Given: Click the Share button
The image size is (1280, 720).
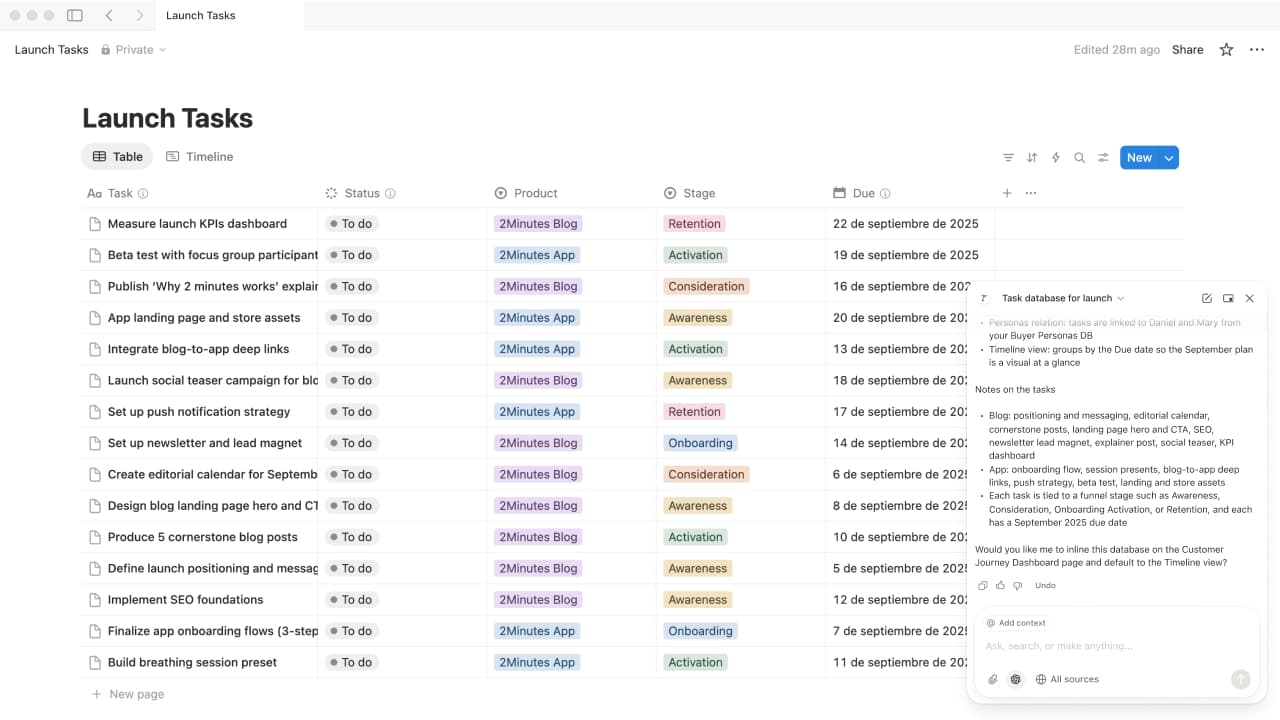Looking at the screenshot, I should [x=1187, y=50].
